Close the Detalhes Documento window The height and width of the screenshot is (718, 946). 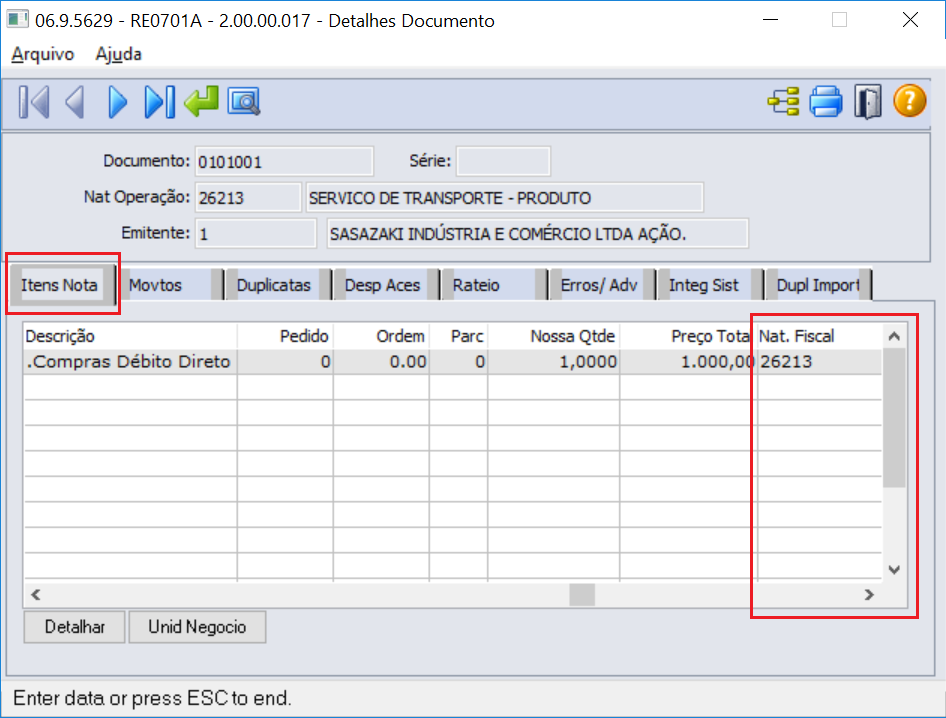coord(910,20)
